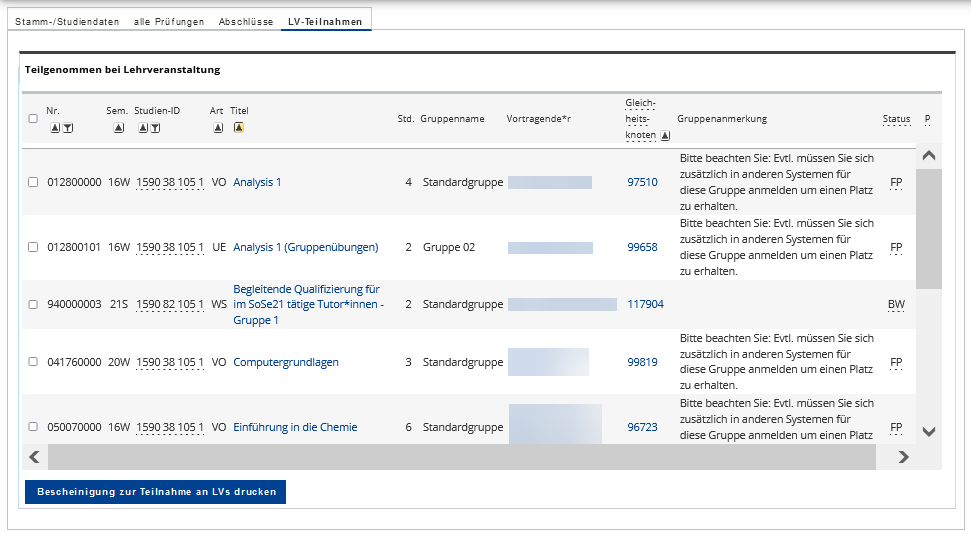Open the Abschlüsse tab
This screenshot has width=971, height=537.
click(x=246, y=22)
